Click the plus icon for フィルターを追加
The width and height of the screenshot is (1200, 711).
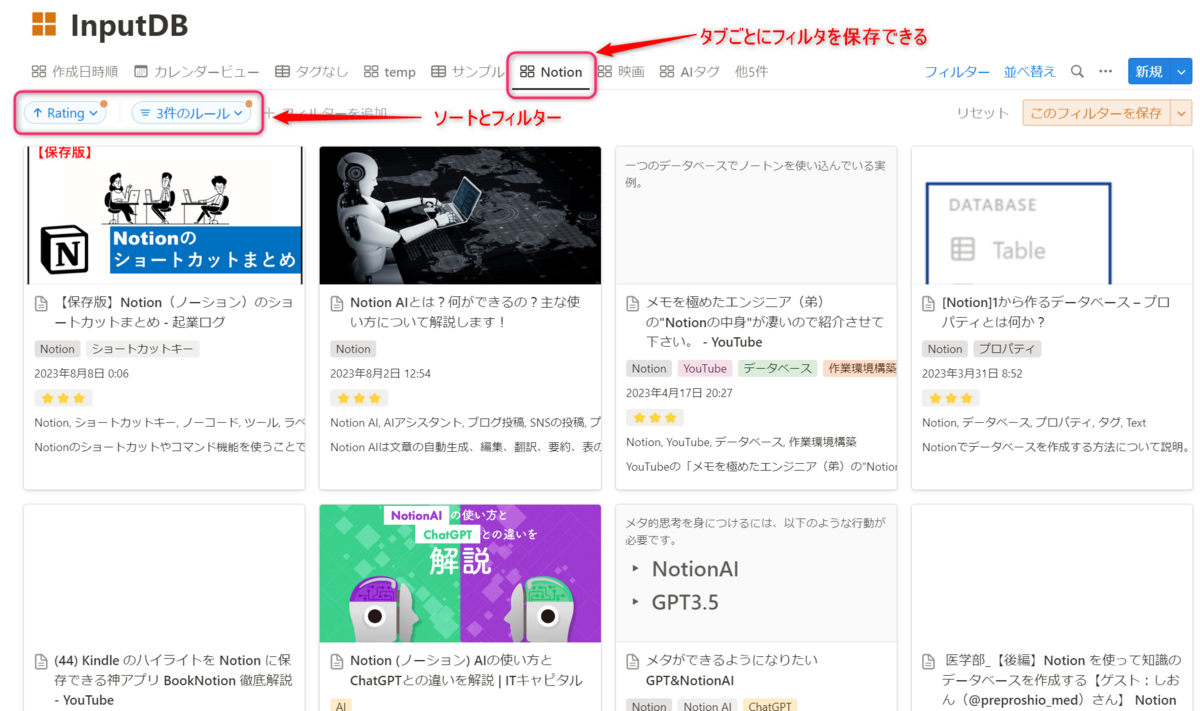(267, 113)
